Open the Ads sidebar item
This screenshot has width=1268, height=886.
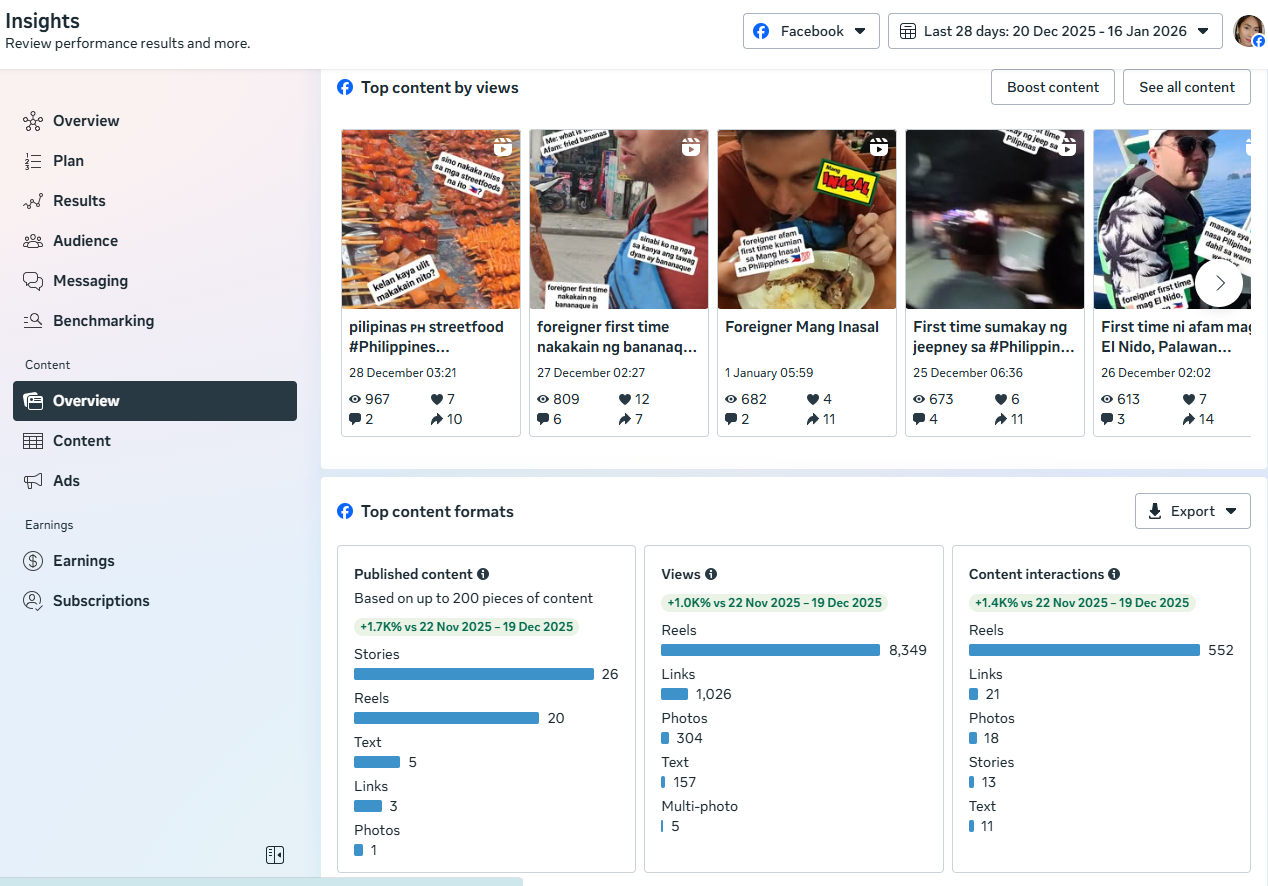click(x=155, y=481)
